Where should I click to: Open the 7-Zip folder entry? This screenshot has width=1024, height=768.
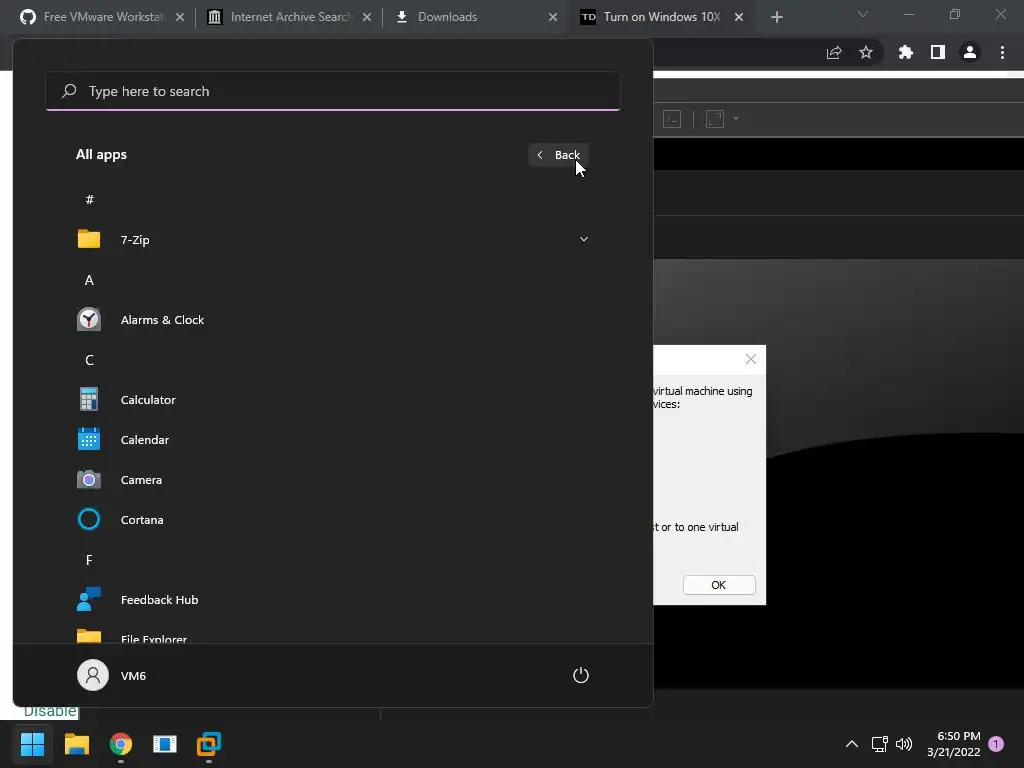coord(332,240)
